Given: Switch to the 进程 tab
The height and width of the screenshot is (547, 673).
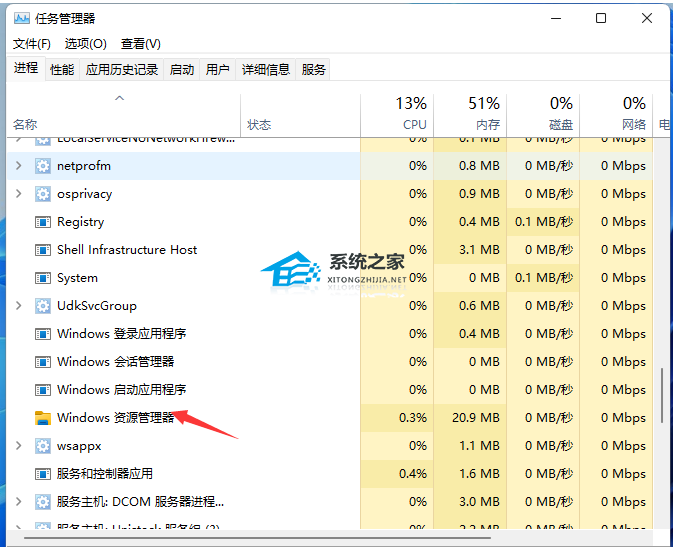Looking at the screenshot, I should 26,68.
